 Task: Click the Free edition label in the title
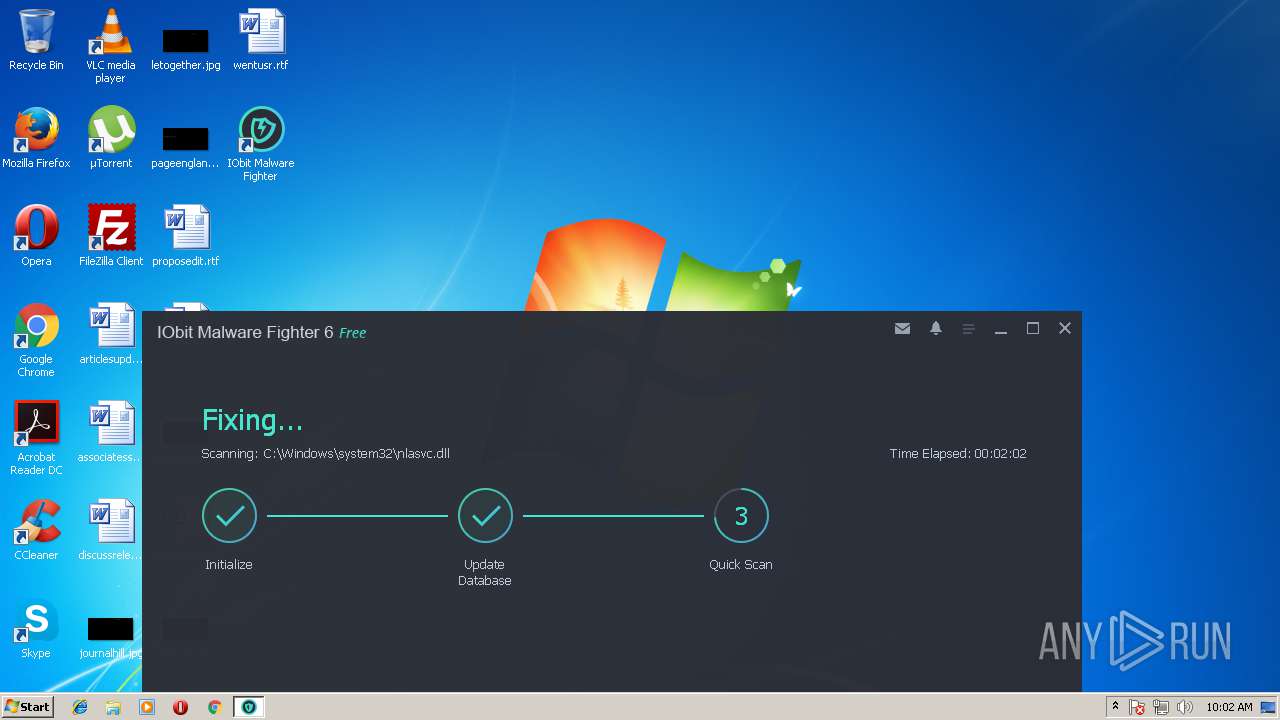353,333
